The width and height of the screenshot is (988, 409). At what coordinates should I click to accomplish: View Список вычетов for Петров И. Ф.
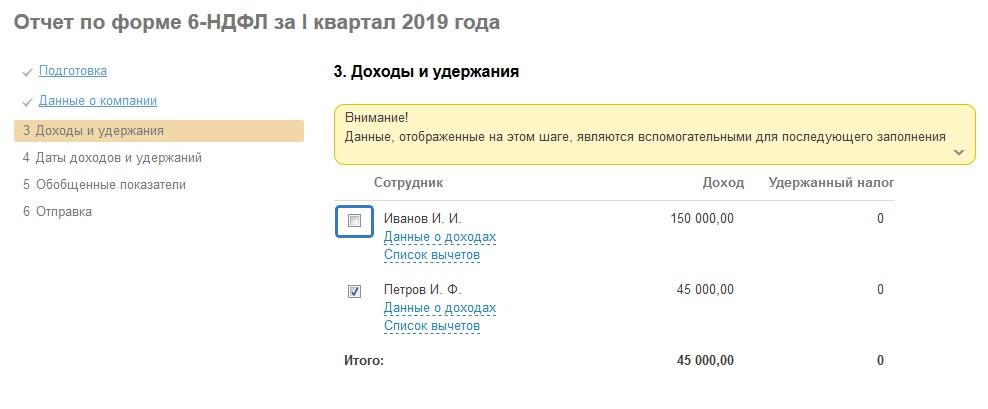(432, 326)
